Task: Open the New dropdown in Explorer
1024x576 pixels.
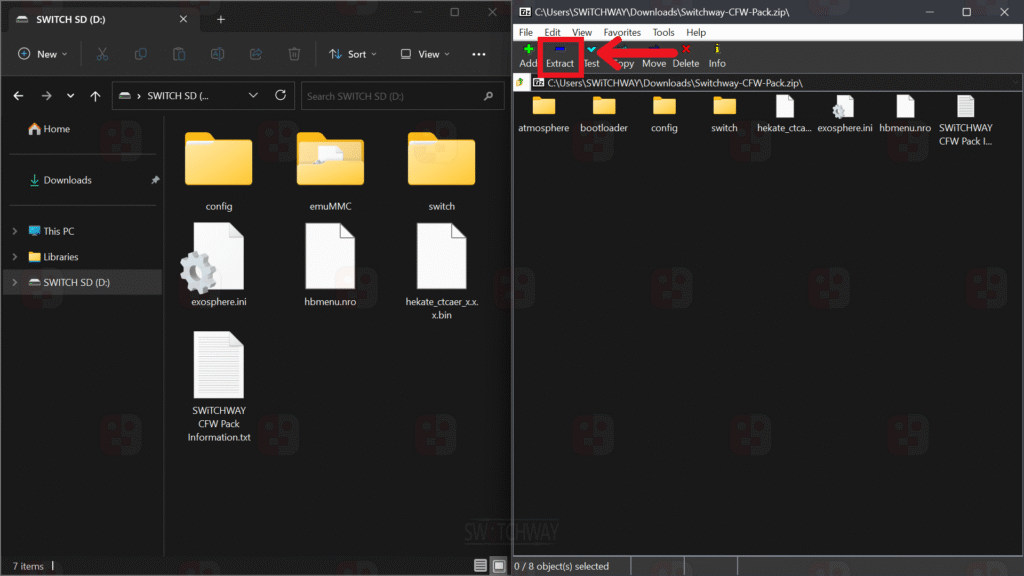Action: tap(42, 54)
